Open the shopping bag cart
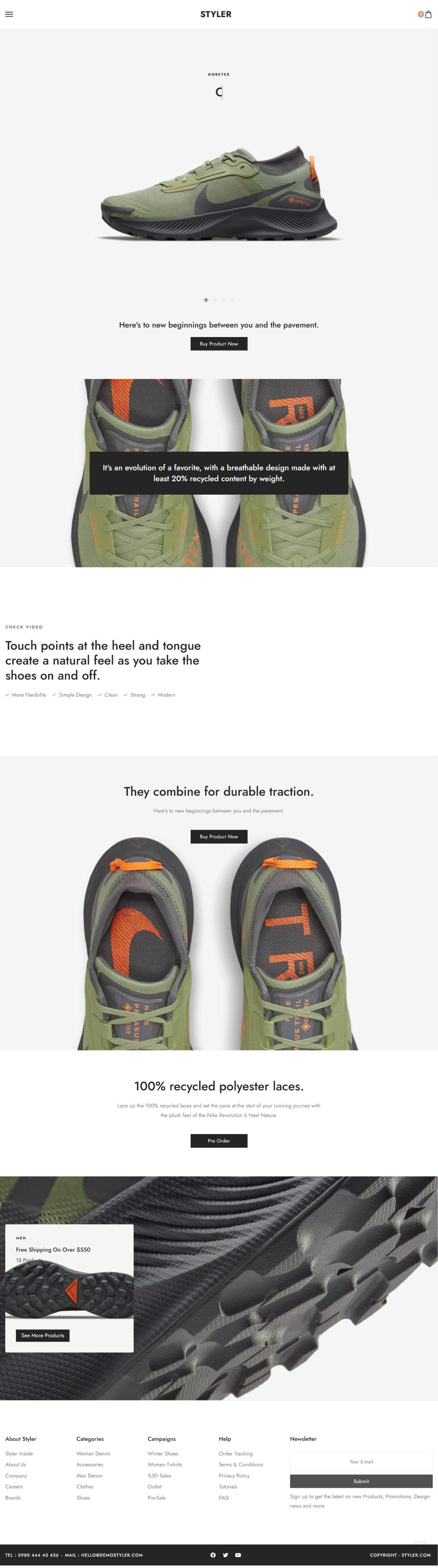438x1568 pixels. (427, 14)
